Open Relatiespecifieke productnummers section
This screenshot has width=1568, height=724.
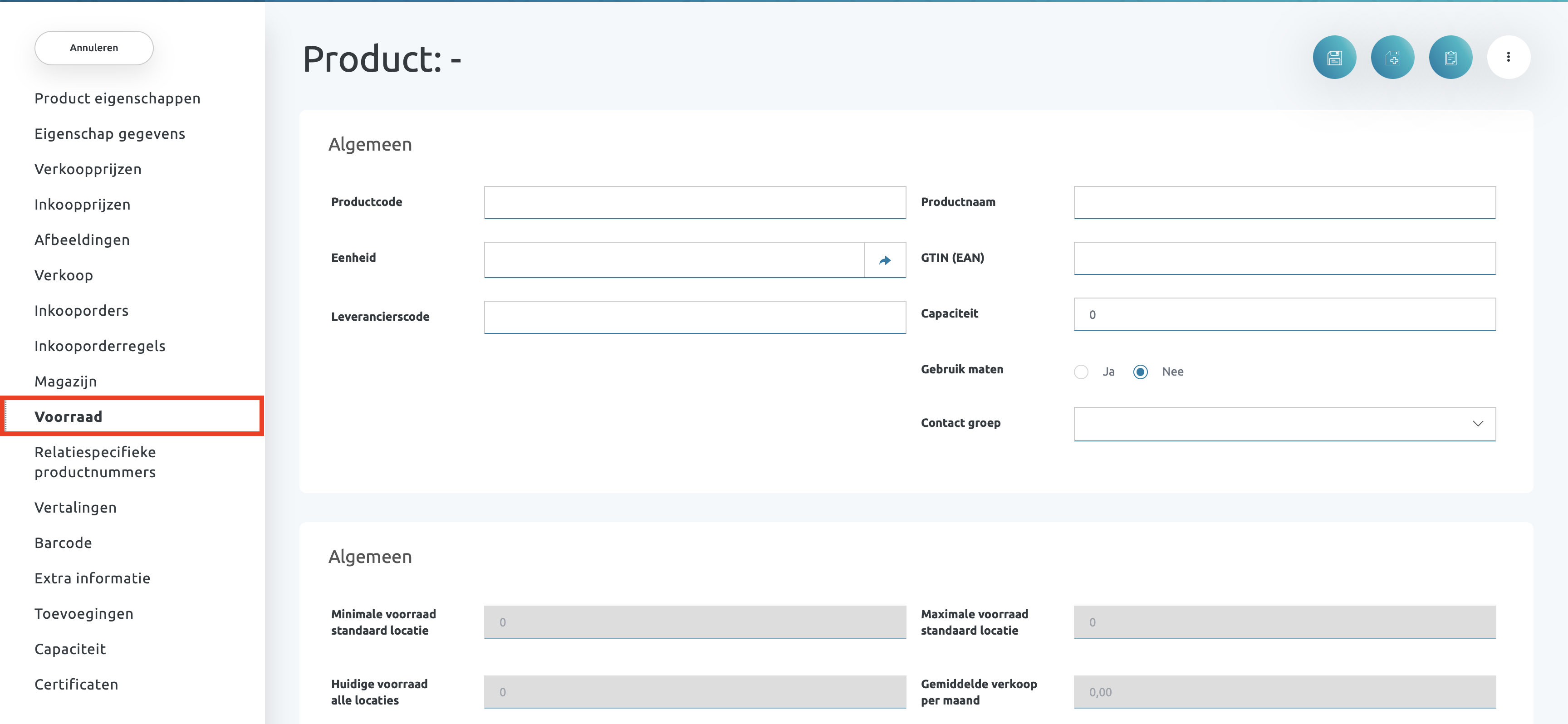coord(96,462)
